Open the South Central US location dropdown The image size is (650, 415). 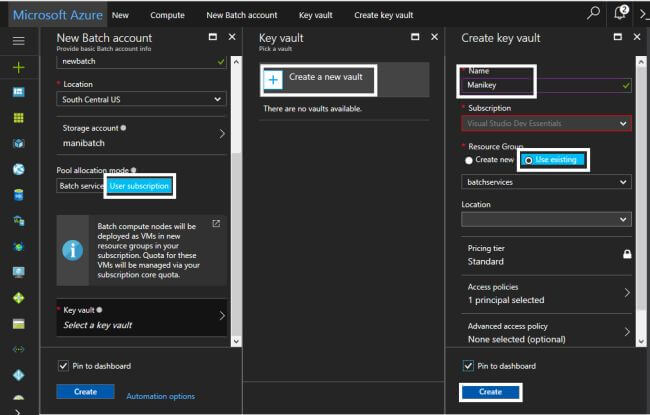(141, 100)
